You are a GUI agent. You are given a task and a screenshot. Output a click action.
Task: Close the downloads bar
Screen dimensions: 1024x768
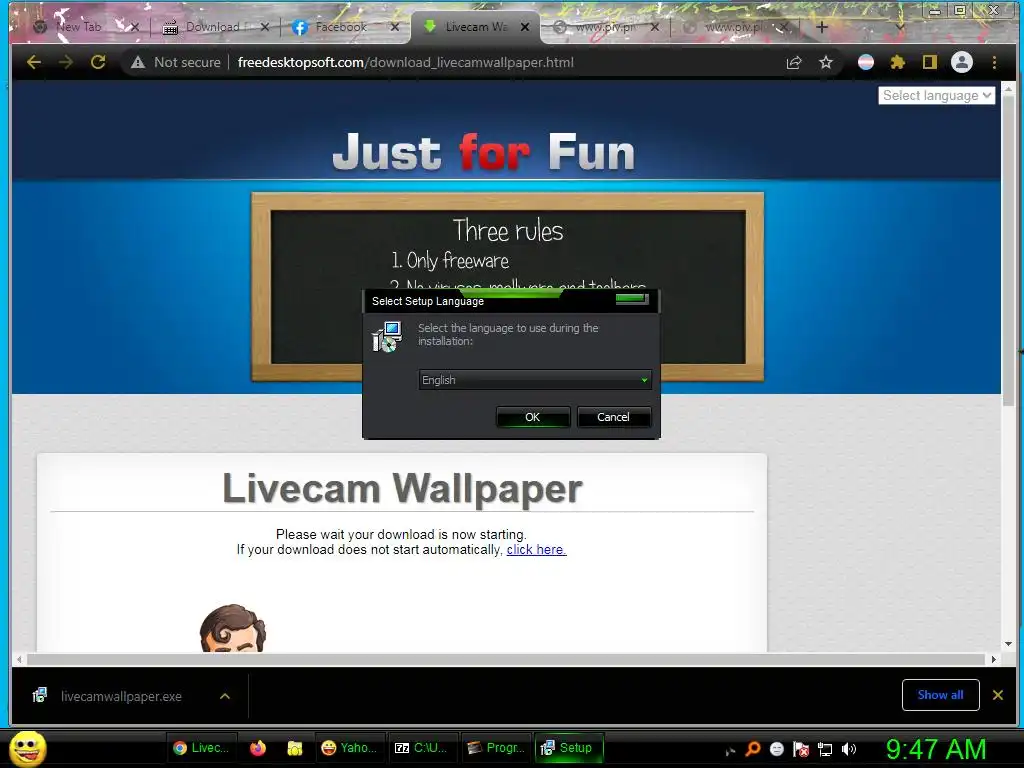click(998, 695)
